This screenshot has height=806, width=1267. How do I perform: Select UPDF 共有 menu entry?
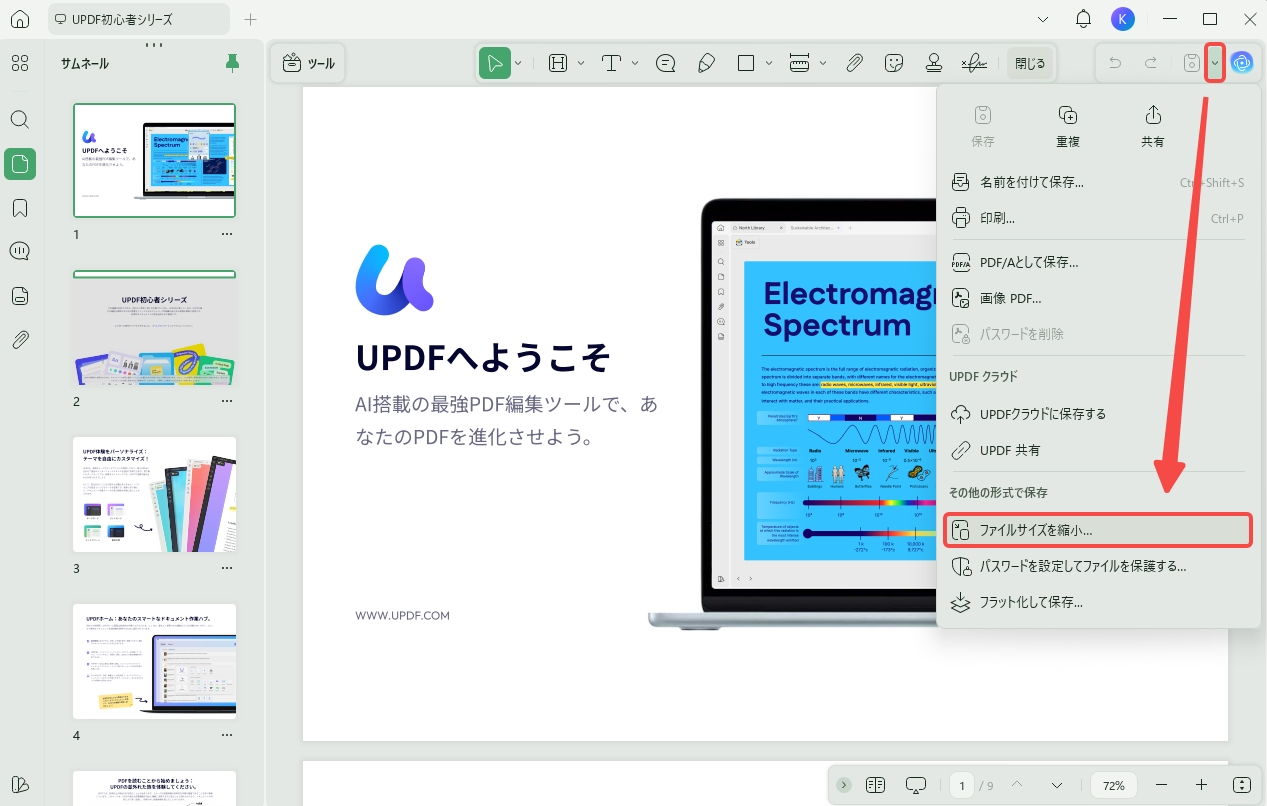[1098, 450]
